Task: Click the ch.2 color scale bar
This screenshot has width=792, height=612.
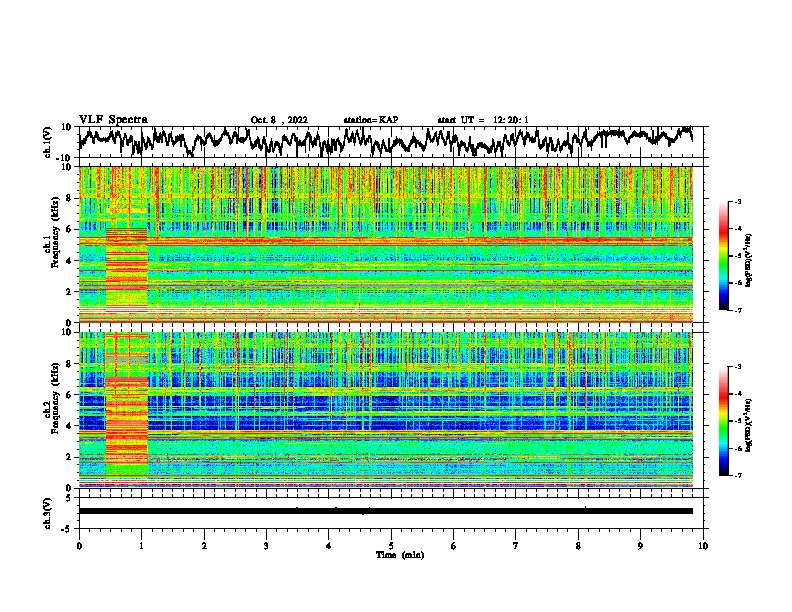Action: click(724, 421)
